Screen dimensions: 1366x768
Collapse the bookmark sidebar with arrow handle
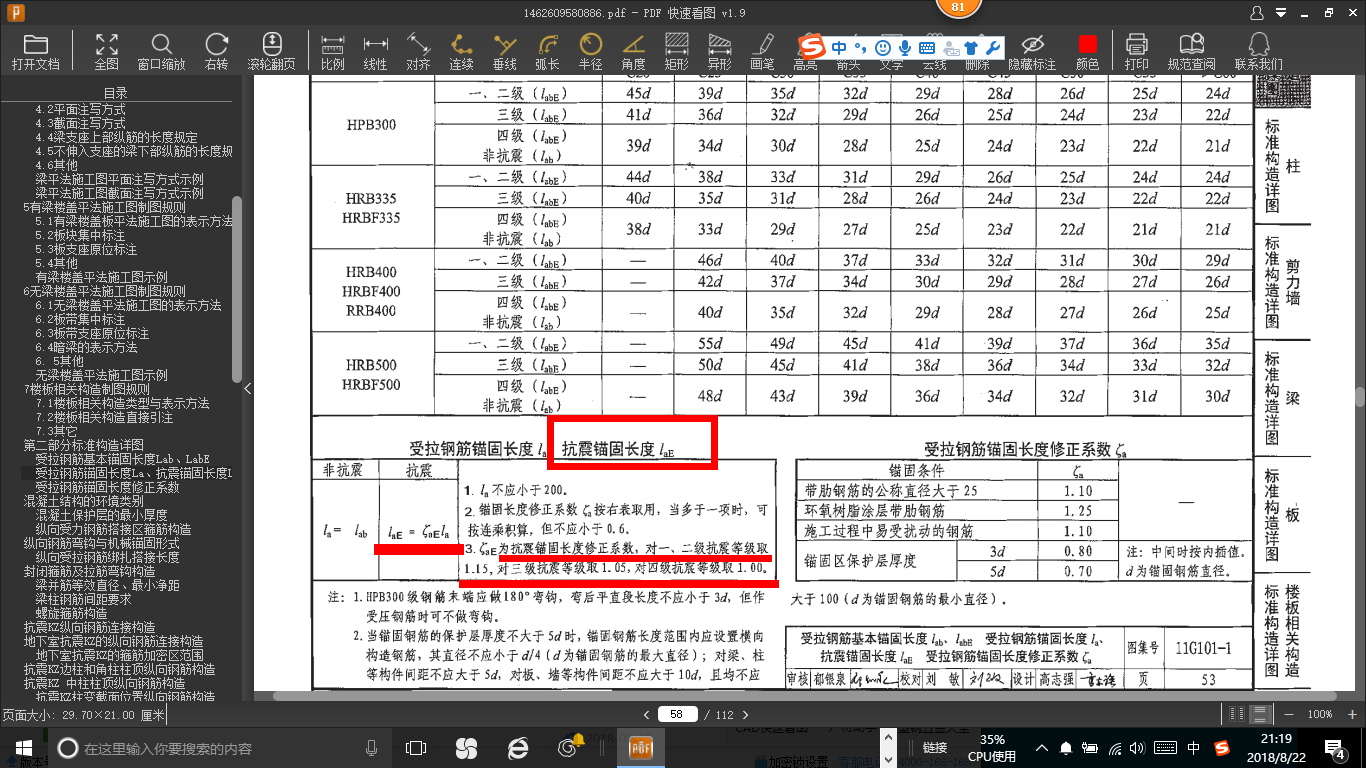click(x=248, y=388)
